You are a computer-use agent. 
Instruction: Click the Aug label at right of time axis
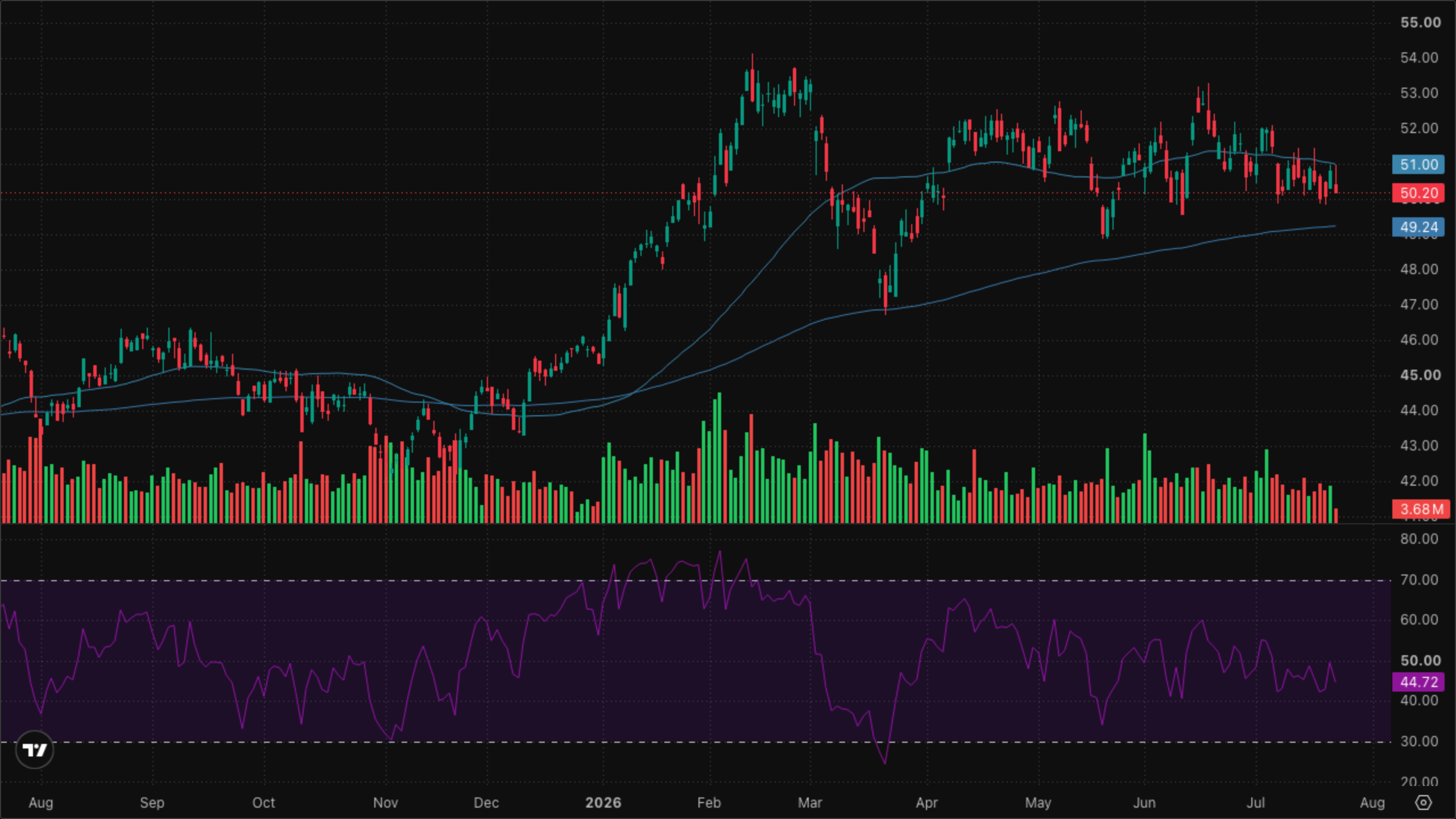pyautogui.click(x=1372, y=803)
